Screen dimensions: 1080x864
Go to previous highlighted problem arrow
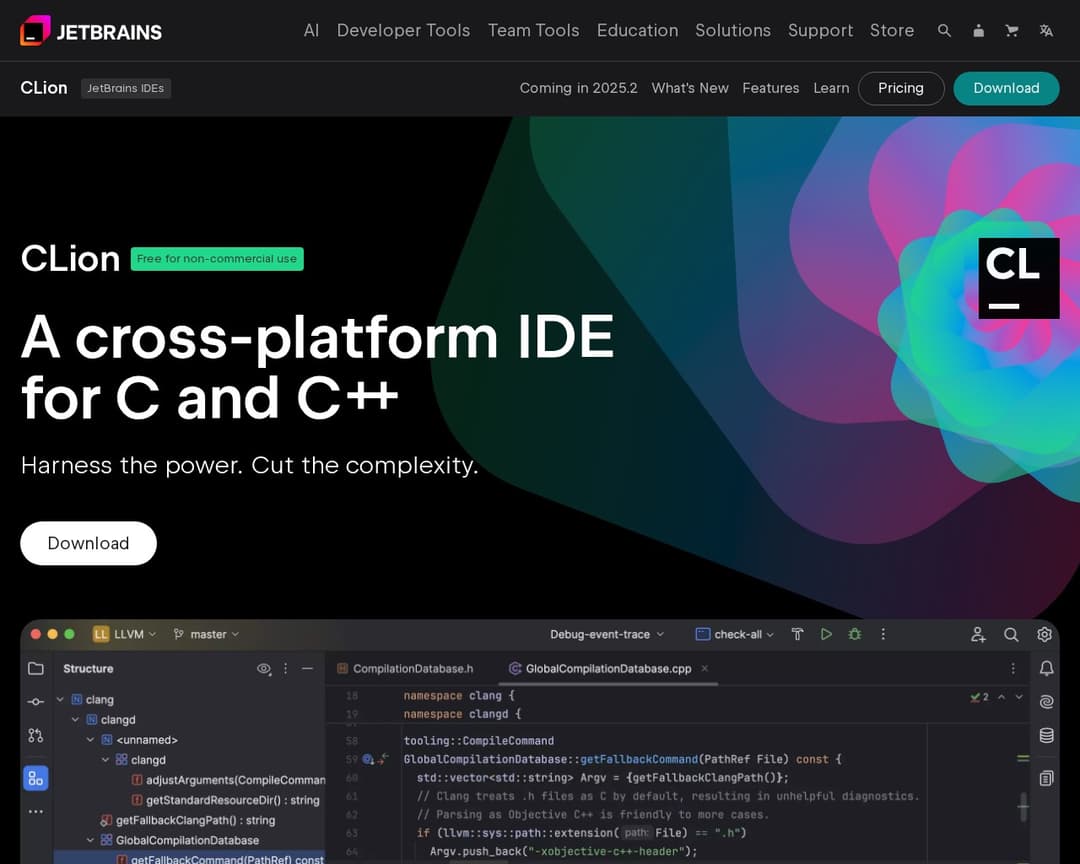(1001, 697)
